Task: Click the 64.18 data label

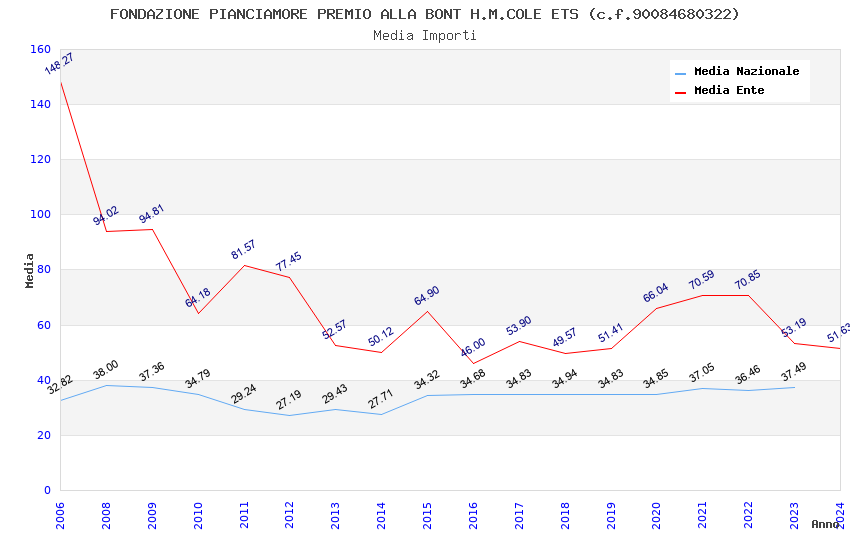Action: pyautogui.click(x=198, y=298)
